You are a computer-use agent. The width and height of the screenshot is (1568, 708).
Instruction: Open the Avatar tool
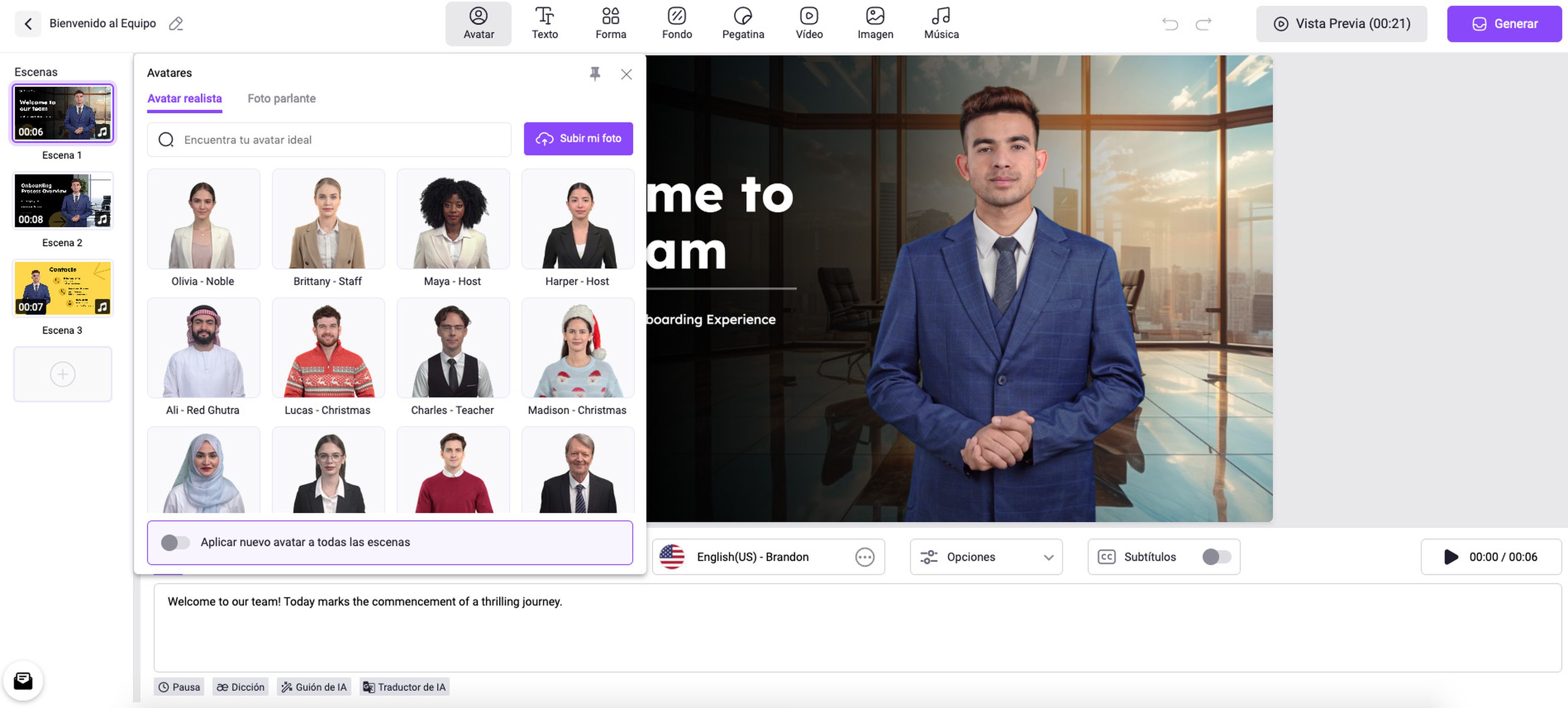(479, 24)
